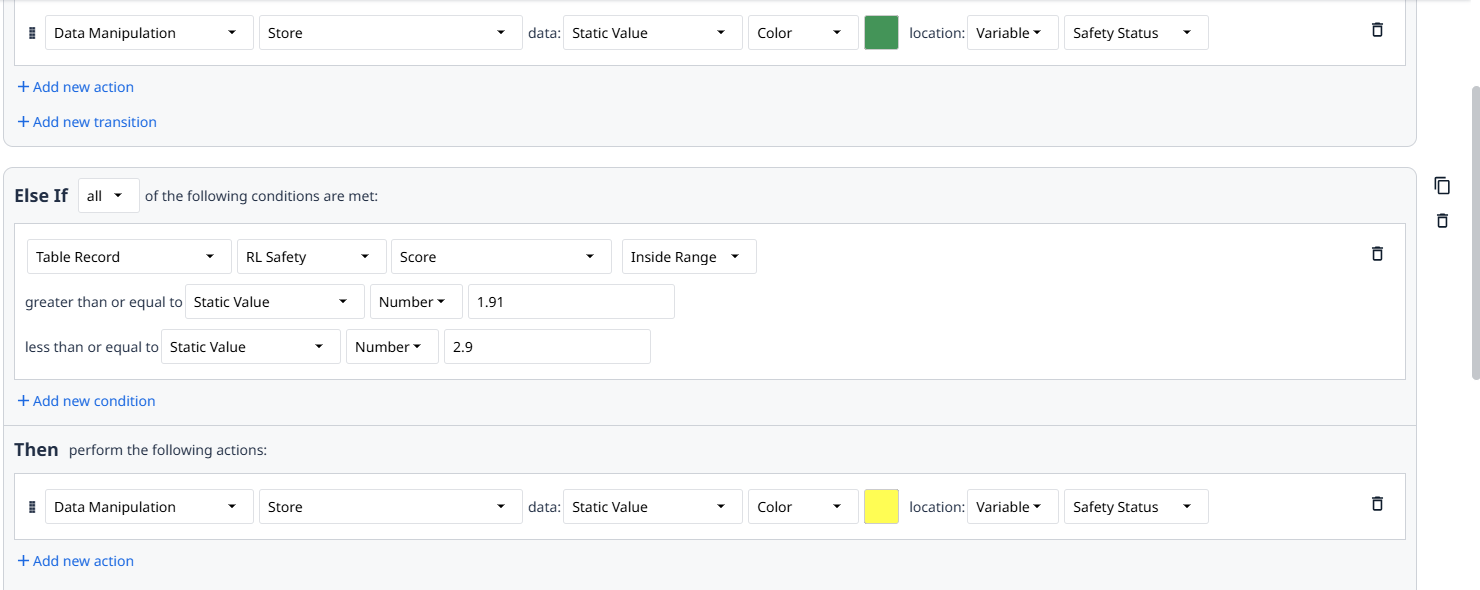
Task: Click the yellow color swatch
Action: [x=881, y=507]
